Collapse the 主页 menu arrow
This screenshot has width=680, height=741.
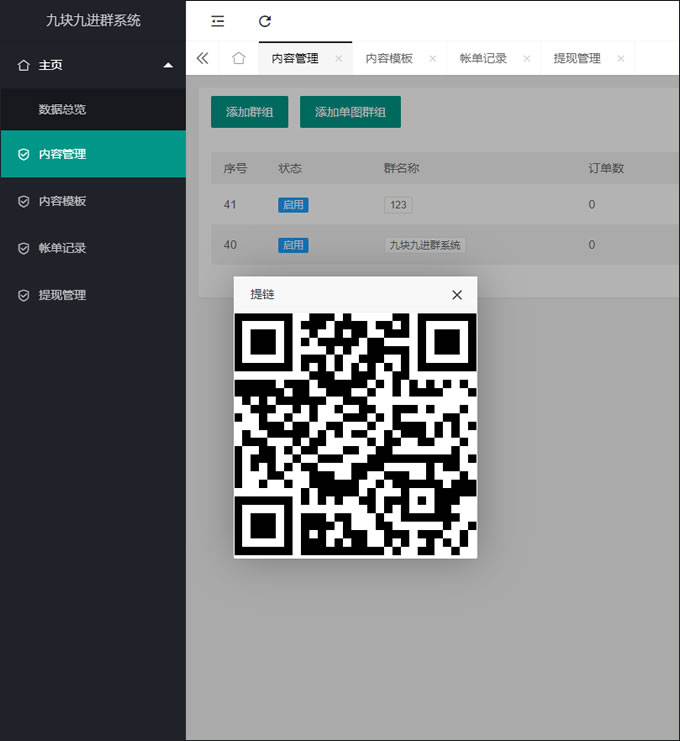168,65
